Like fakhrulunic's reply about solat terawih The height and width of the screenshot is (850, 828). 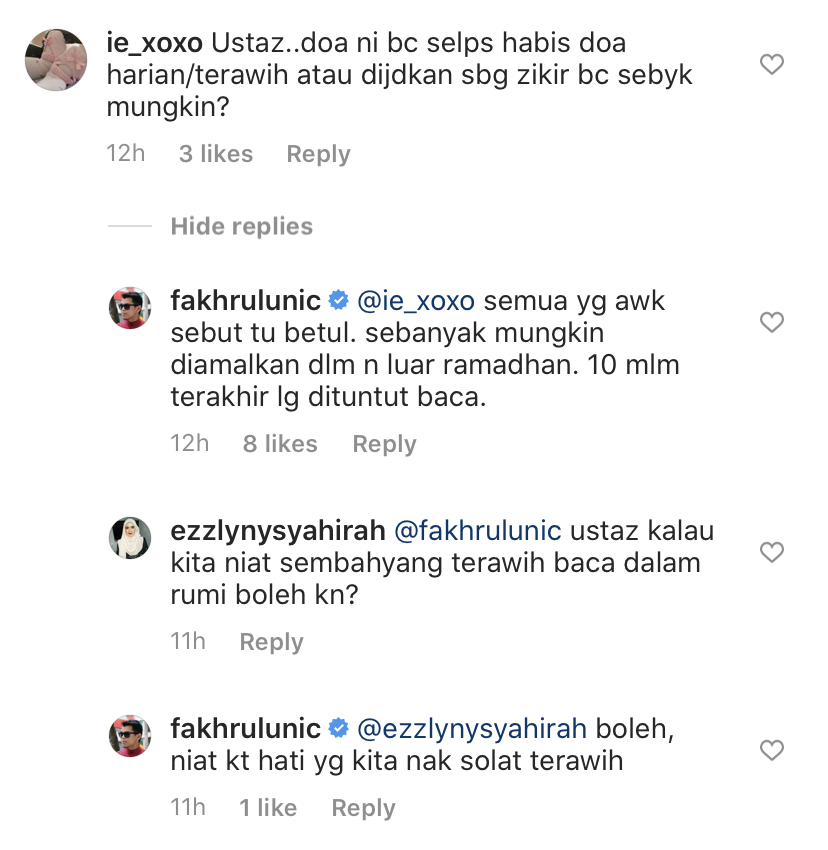coord(771,750)
